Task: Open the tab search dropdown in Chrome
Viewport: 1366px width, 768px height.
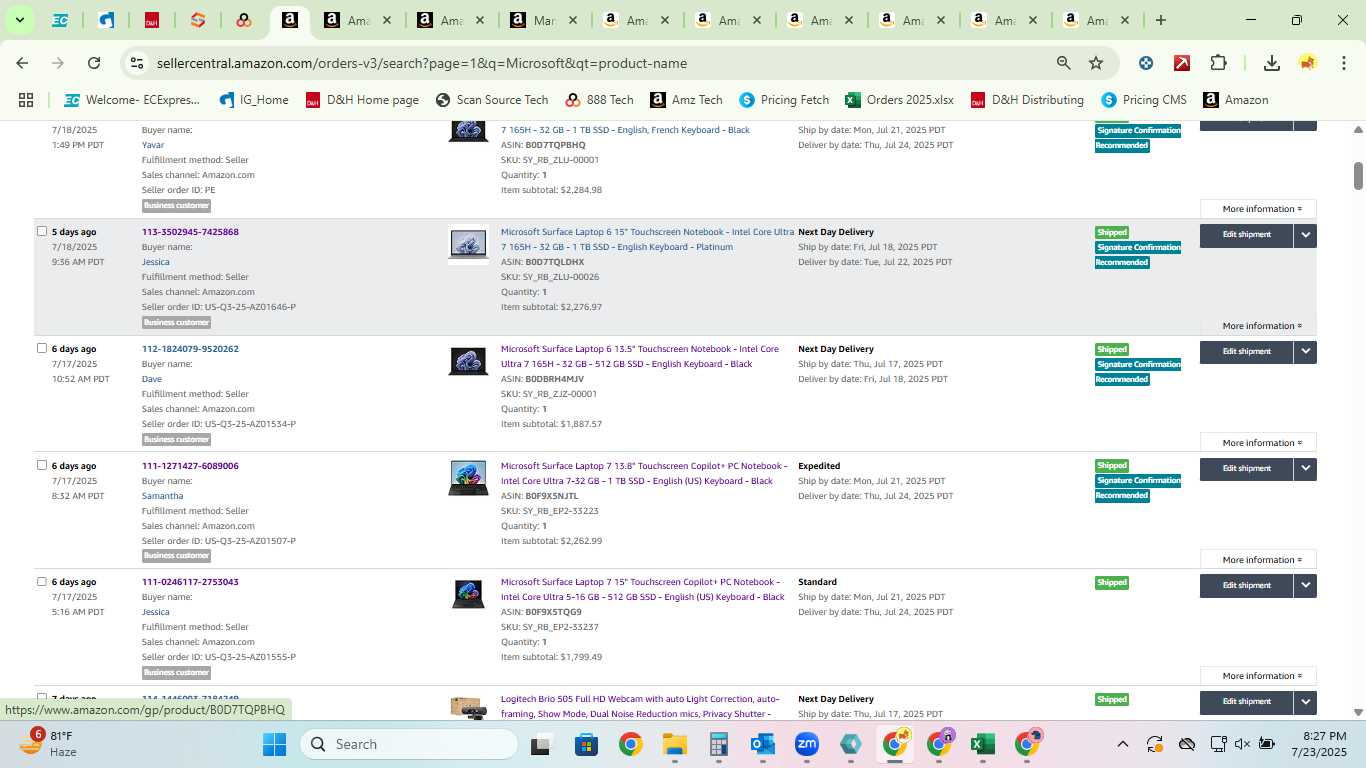Action: click(19, 20)
